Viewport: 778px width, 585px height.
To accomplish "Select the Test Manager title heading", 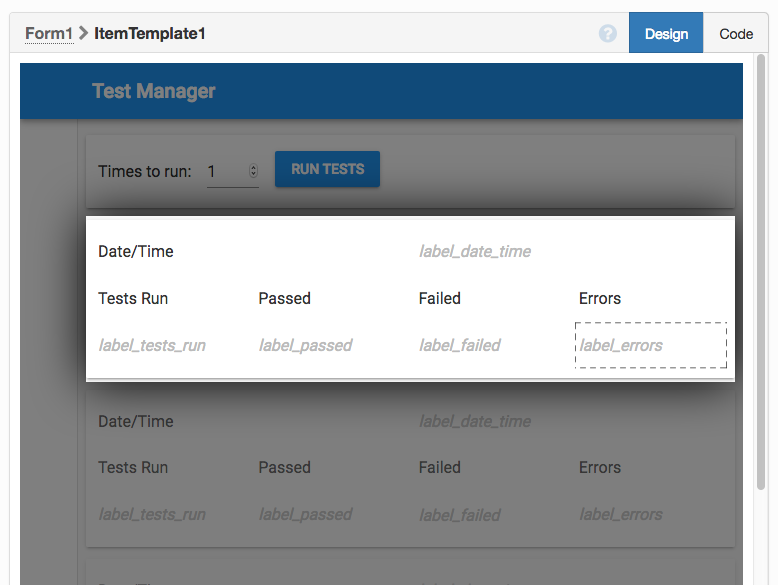I will (154, 91).
